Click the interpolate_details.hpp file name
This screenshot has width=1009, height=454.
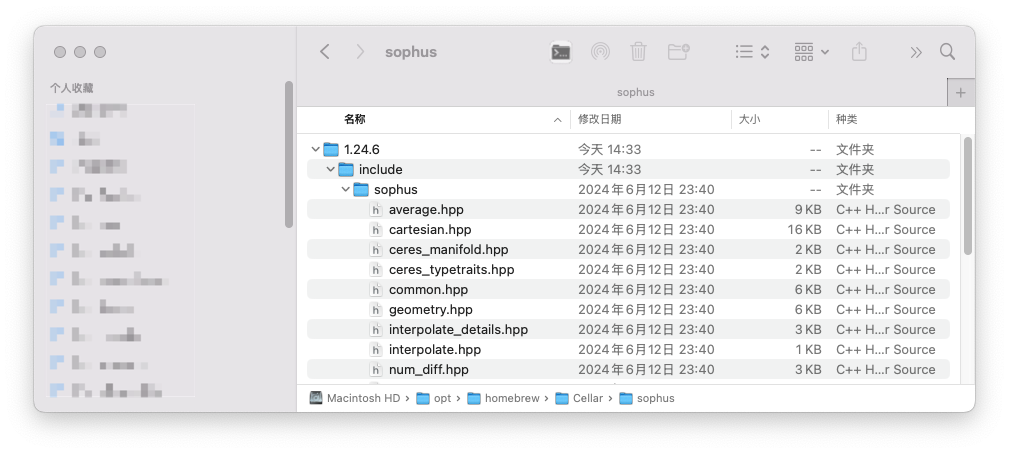(x=458, y=329)
